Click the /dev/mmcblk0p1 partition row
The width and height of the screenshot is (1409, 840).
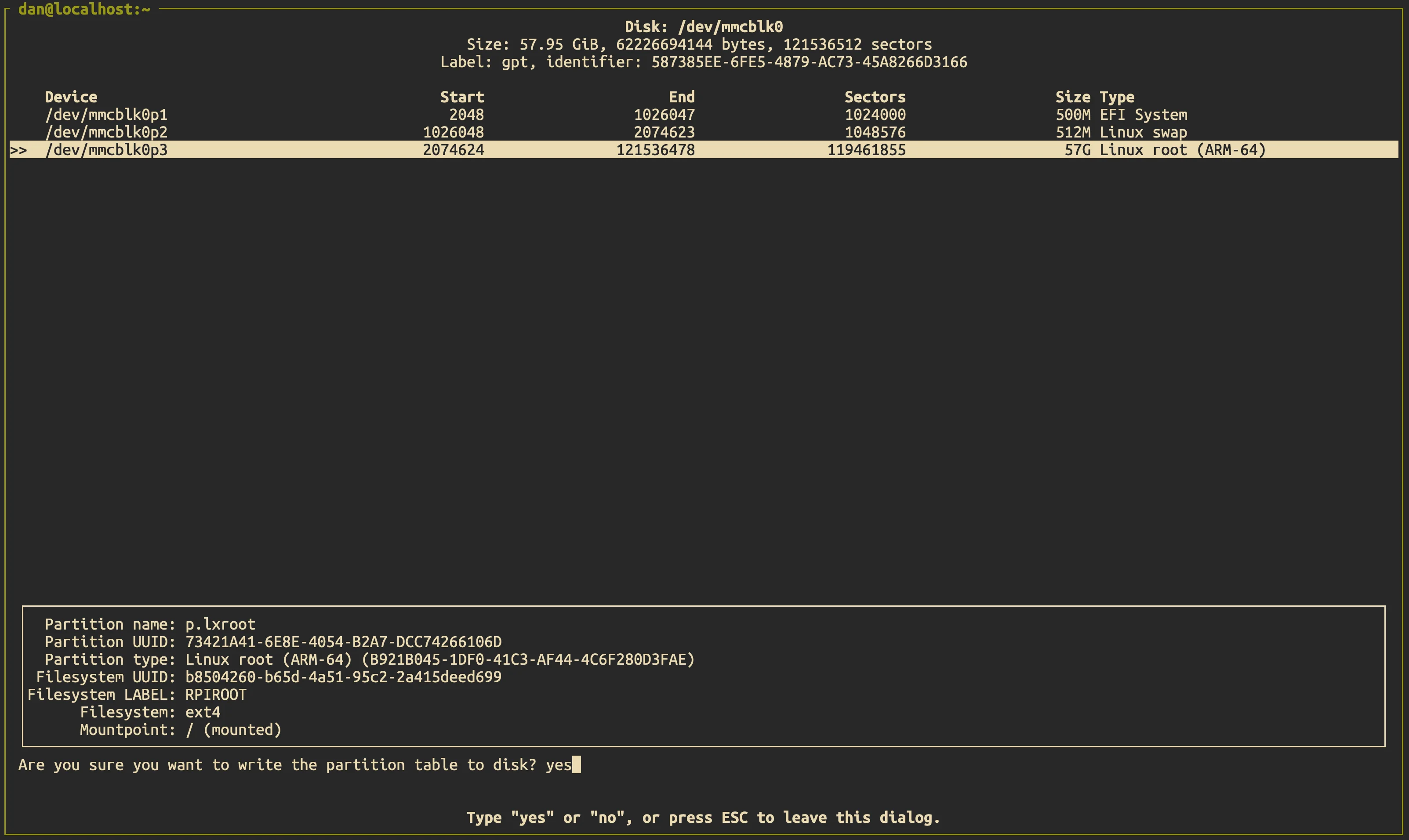click(x=106, y=115)
